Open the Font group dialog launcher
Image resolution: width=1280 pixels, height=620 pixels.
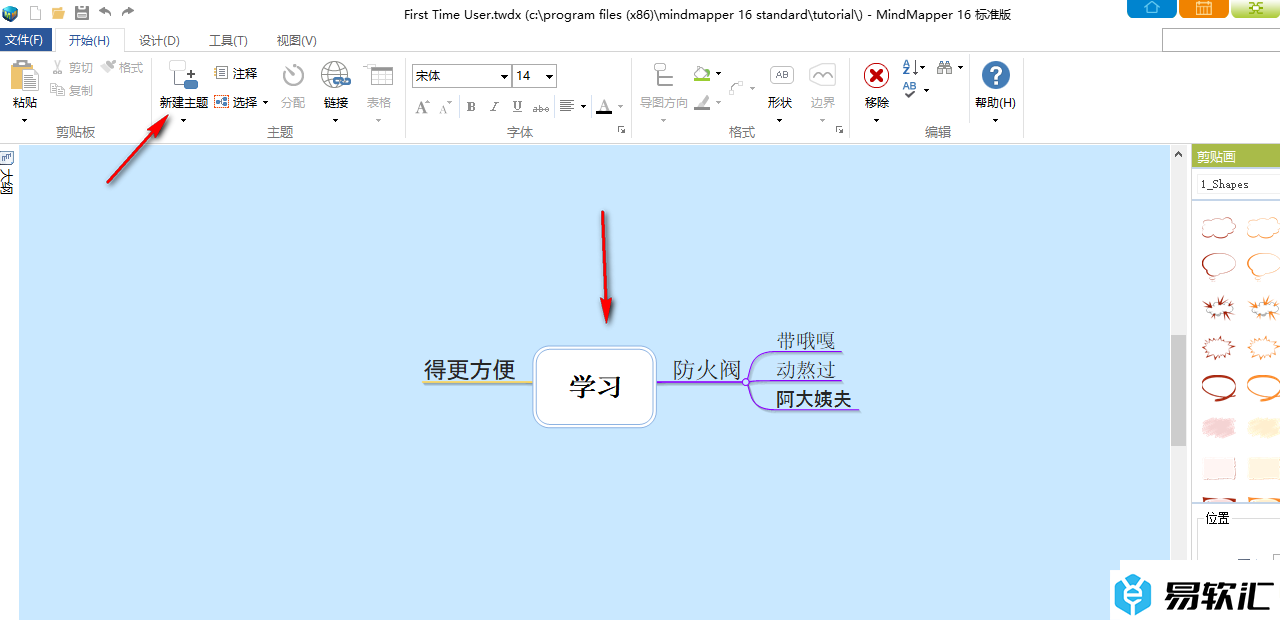click(621, 131)
